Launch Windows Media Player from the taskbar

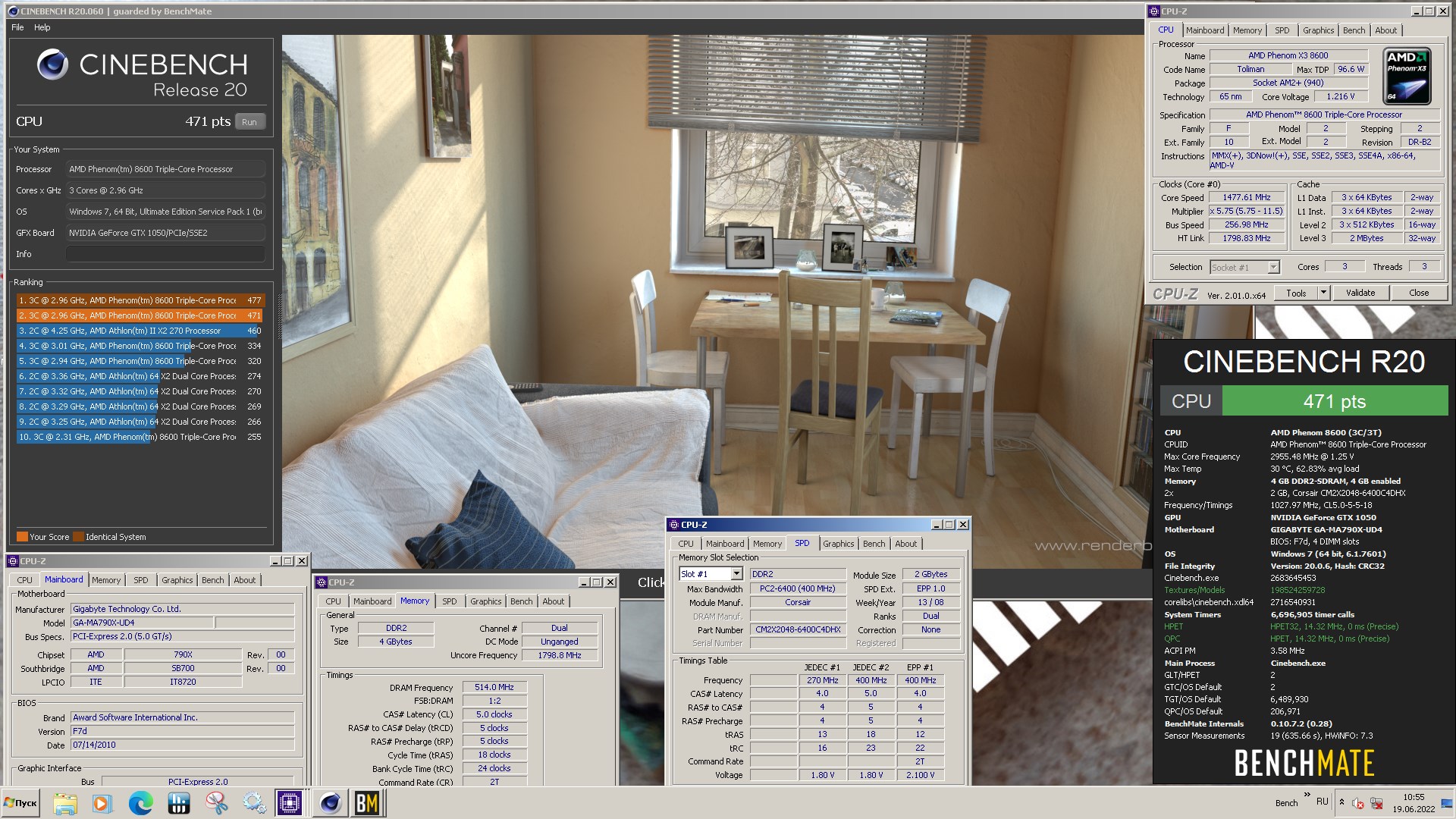click(x=102, y=803)
